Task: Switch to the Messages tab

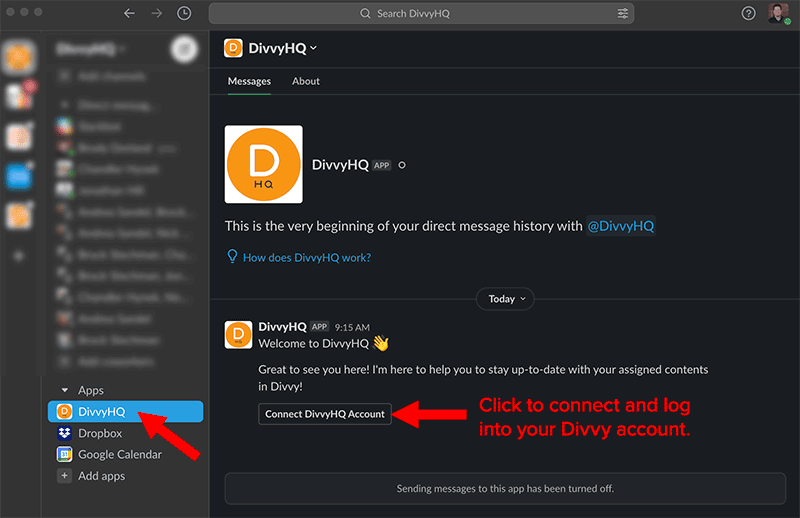Action: (249, 81)
